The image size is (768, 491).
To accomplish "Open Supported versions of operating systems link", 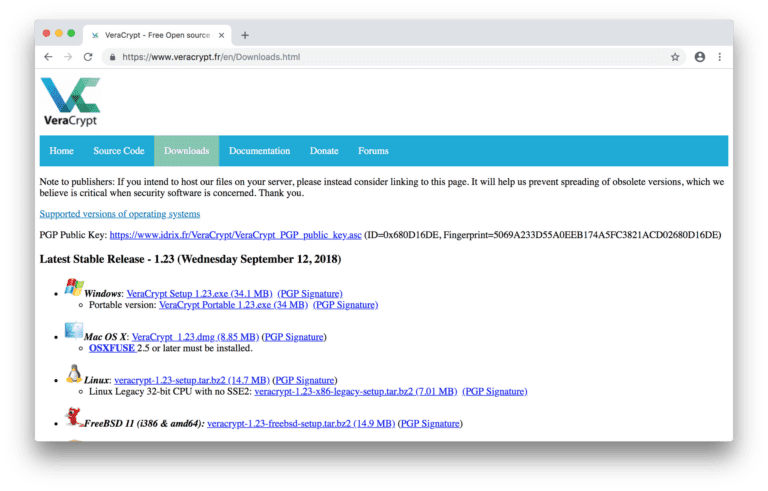I will [x=120, y=214].
